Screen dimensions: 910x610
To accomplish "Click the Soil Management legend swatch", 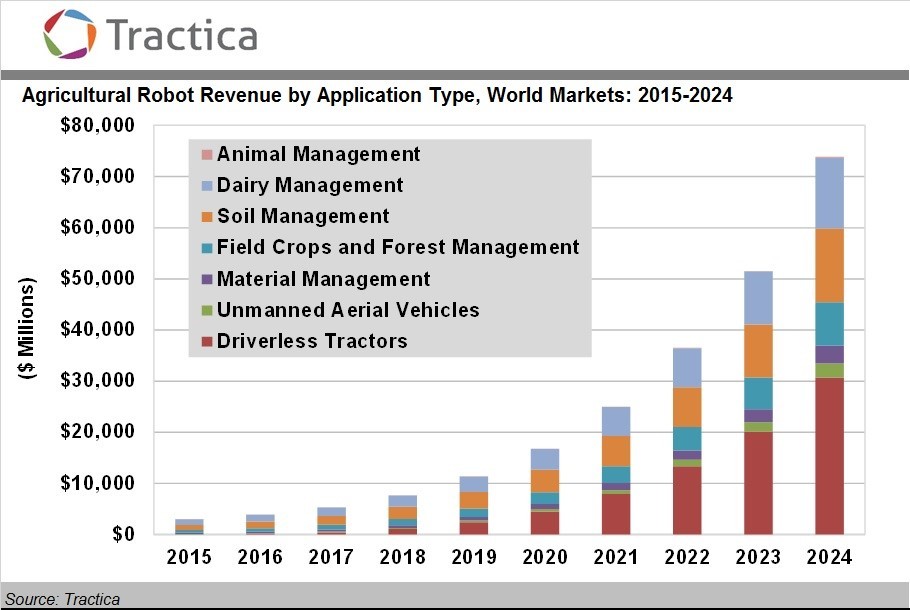I will click(x=207, y=217).
